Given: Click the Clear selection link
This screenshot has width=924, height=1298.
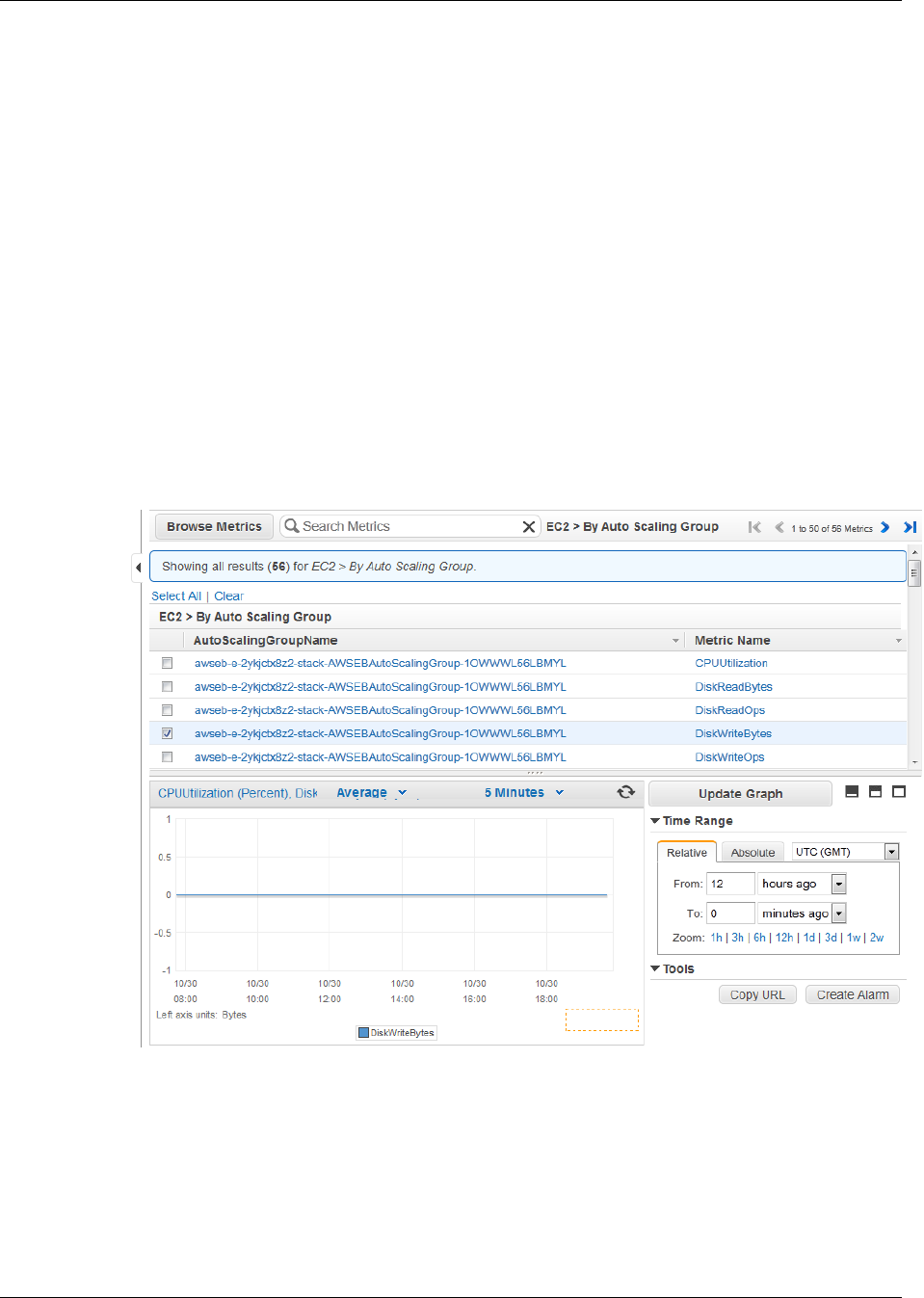Looking at the screenshot, I should 228,596.
